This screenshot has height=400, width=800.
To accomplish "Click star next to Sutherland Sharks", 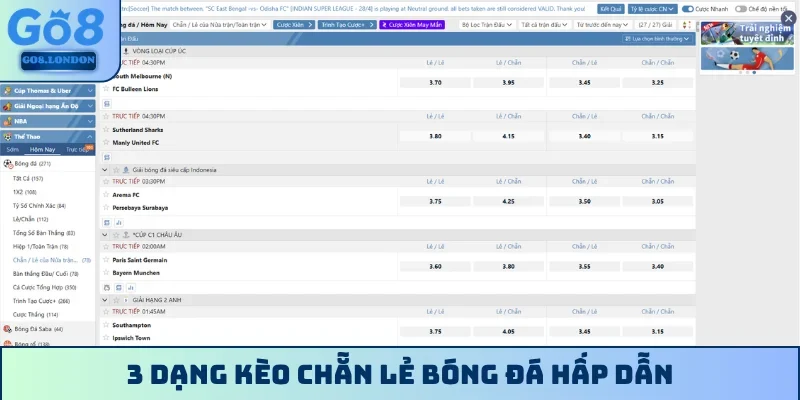I will 106,130.
